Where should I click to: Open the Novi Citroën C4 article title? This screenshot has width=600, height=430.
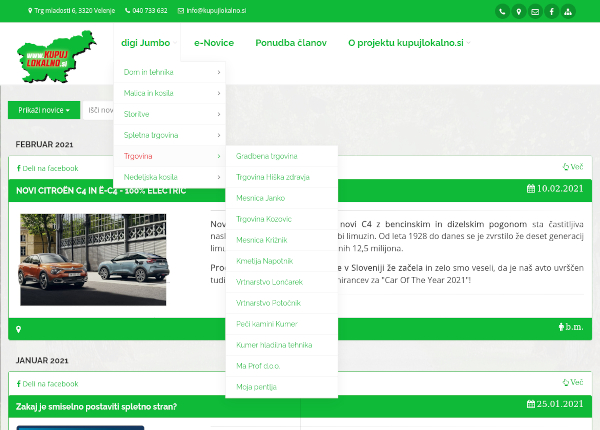click(101, 191)
